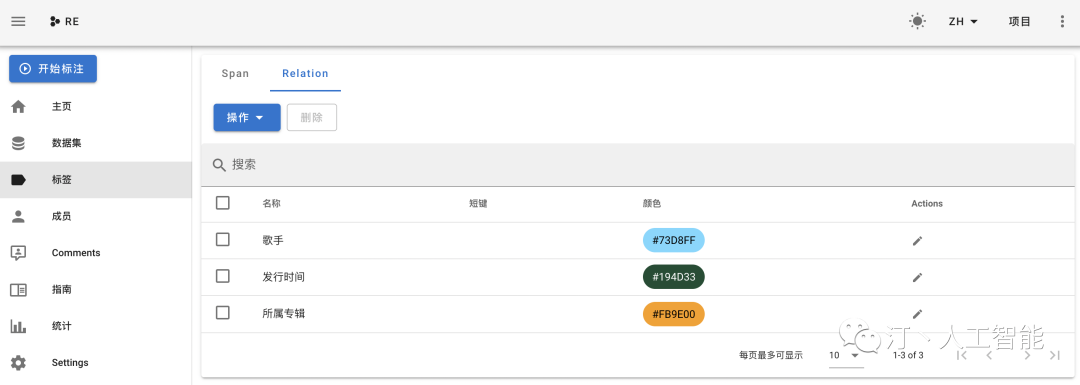Open the Comments sidebar item
Viewport: 1080px width, 385px height.
point(96,253)
